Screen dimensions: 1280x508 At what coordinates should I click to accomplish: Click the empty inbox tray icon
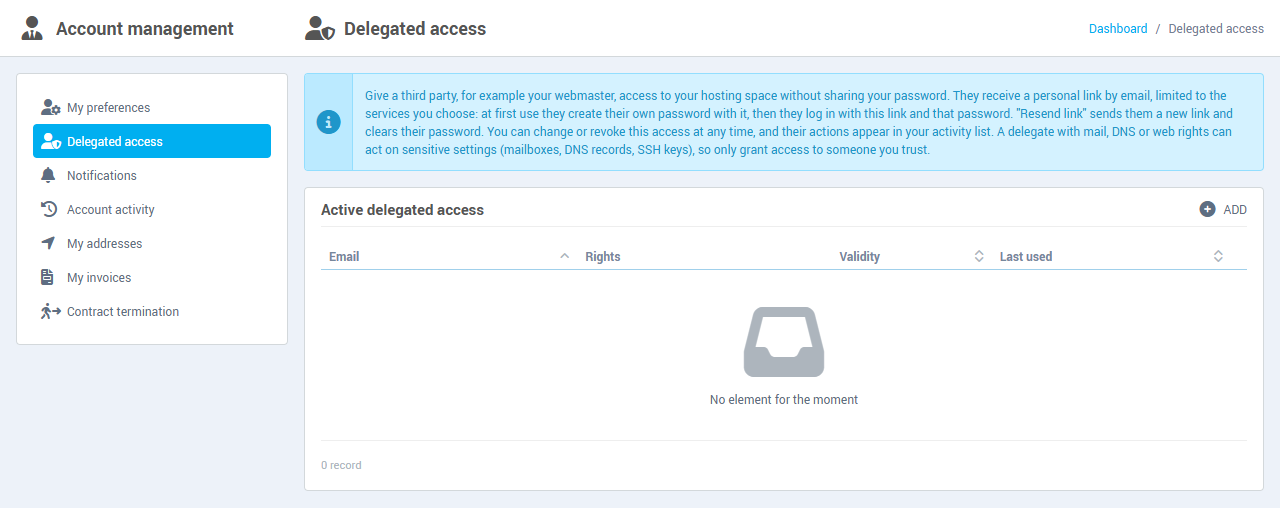tap(784, 342)
